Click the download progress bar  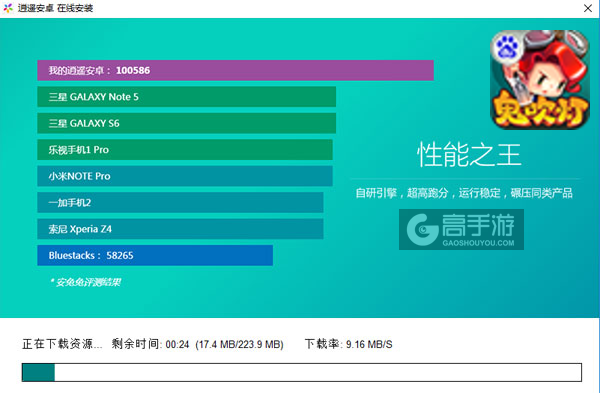pyautogui.click(x=302, y=372)
